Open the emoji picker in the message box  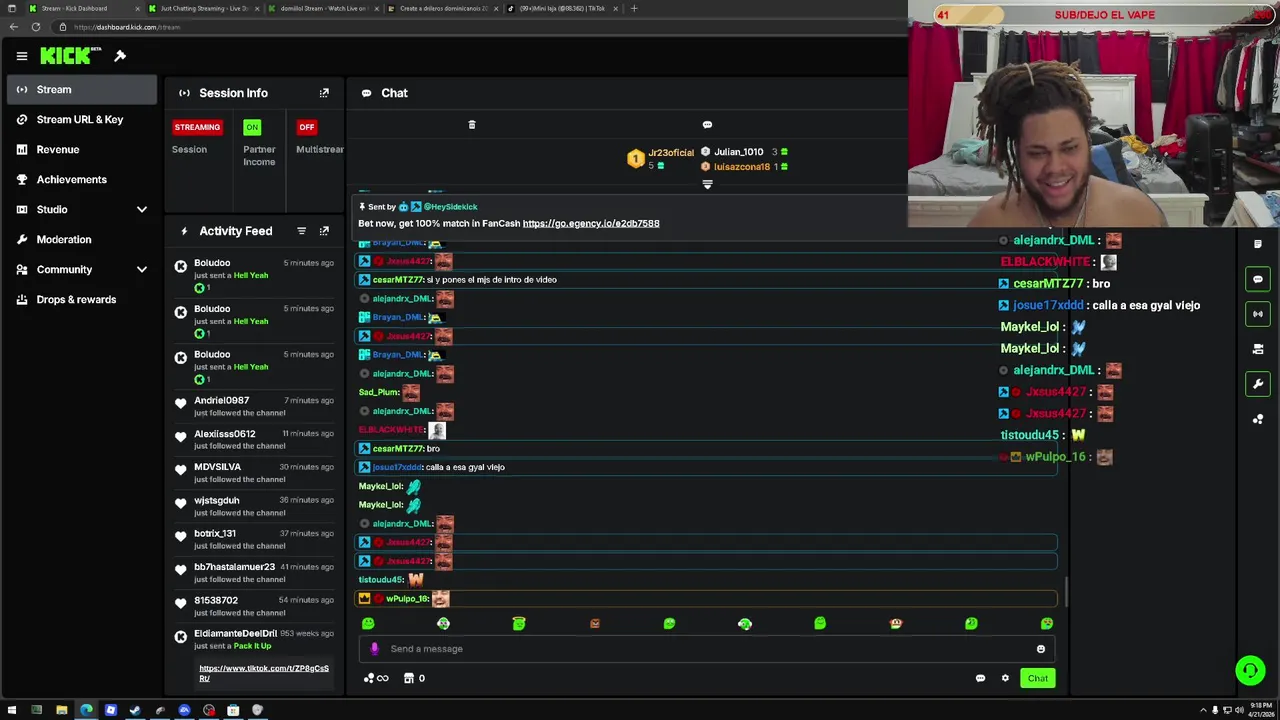click(x=1041, y=649)
